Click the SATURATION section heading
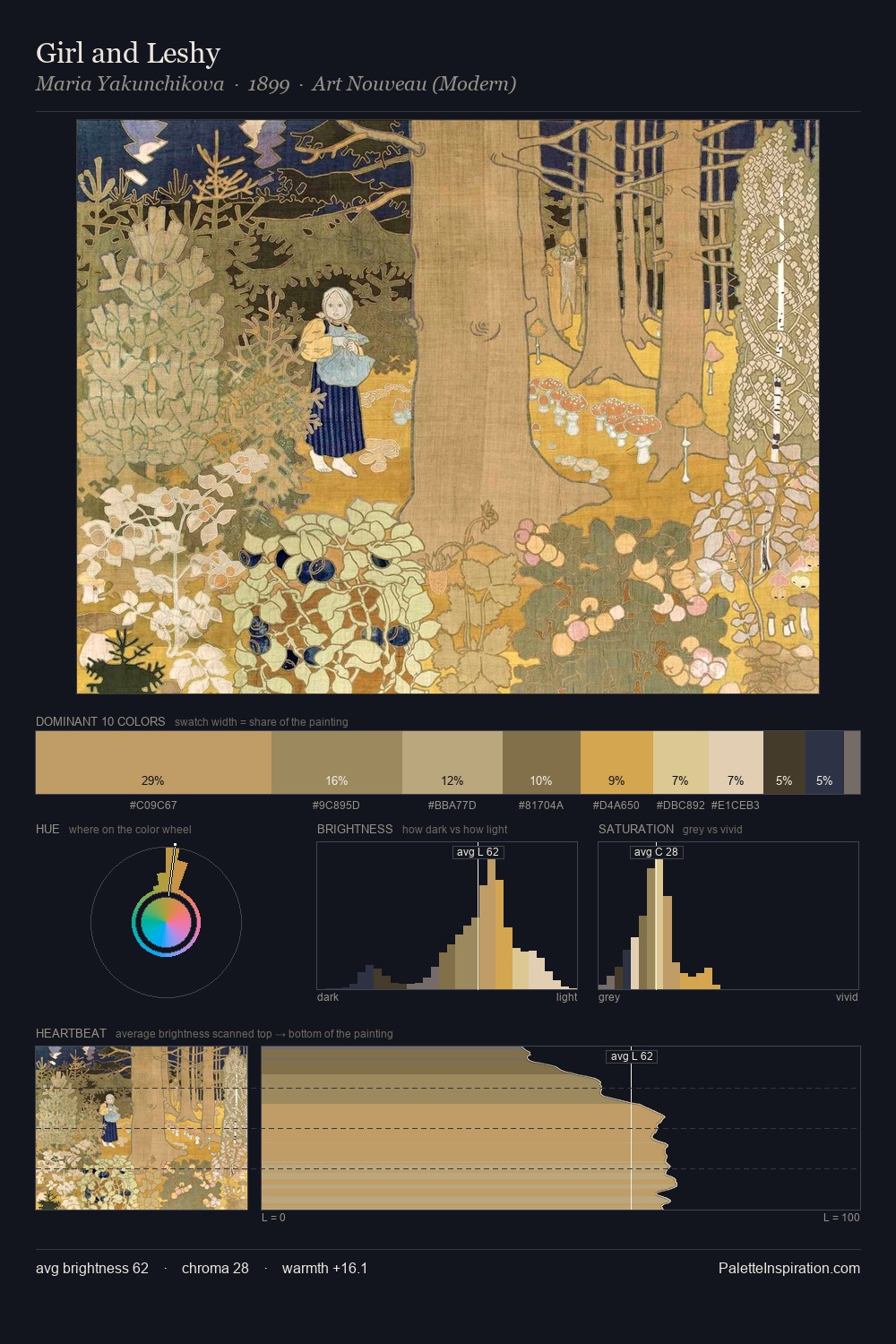The width and height of the screenshot is (896, 1344). click(636, 829)
